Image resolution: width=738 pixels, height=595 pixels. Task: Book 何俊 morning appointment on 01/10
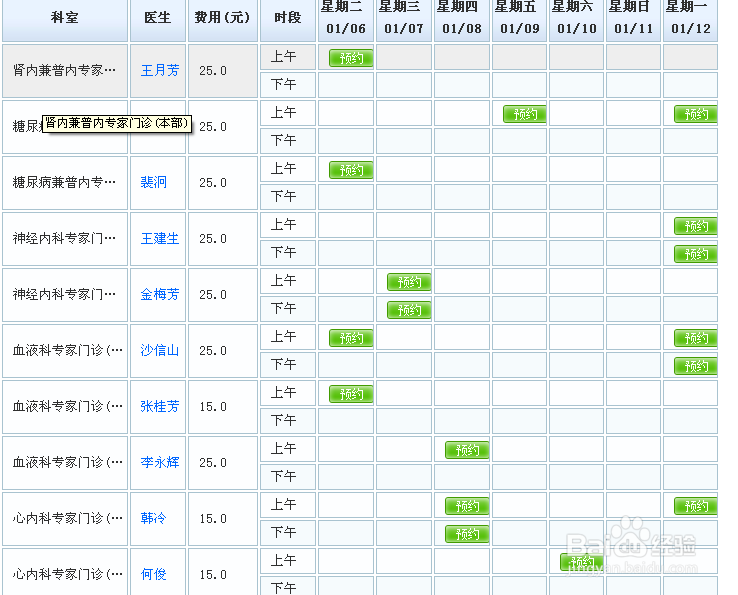tap(582, 562)
